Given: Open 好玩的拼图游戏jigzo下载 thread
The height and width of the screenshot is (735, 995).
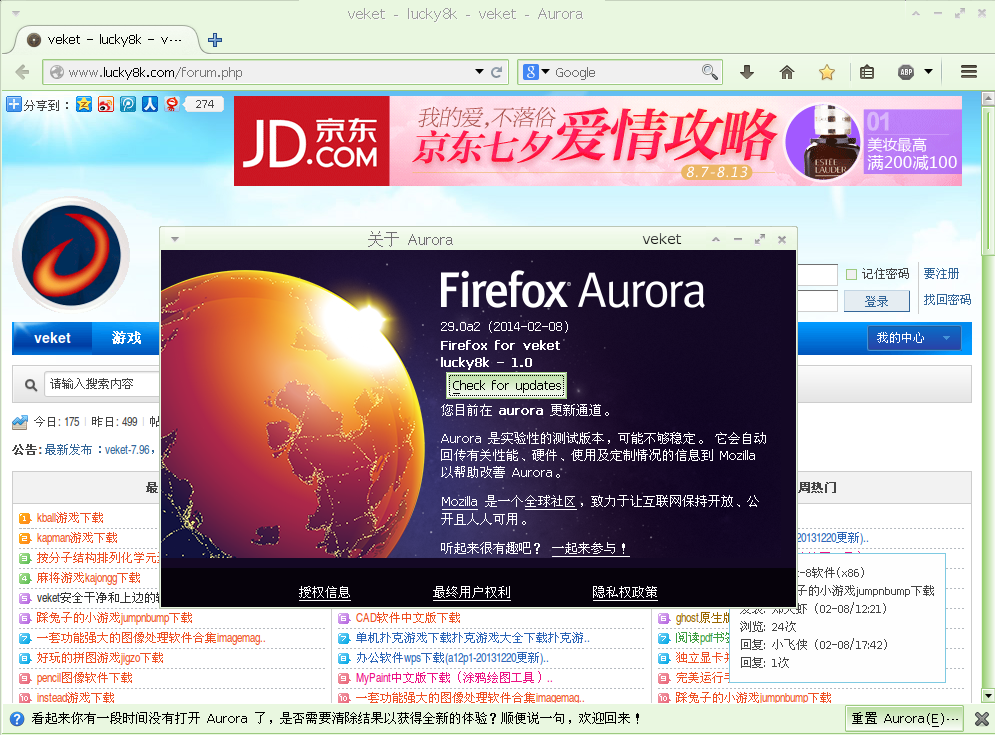Looking at the screenshot, I should click(x=100, y=658).
